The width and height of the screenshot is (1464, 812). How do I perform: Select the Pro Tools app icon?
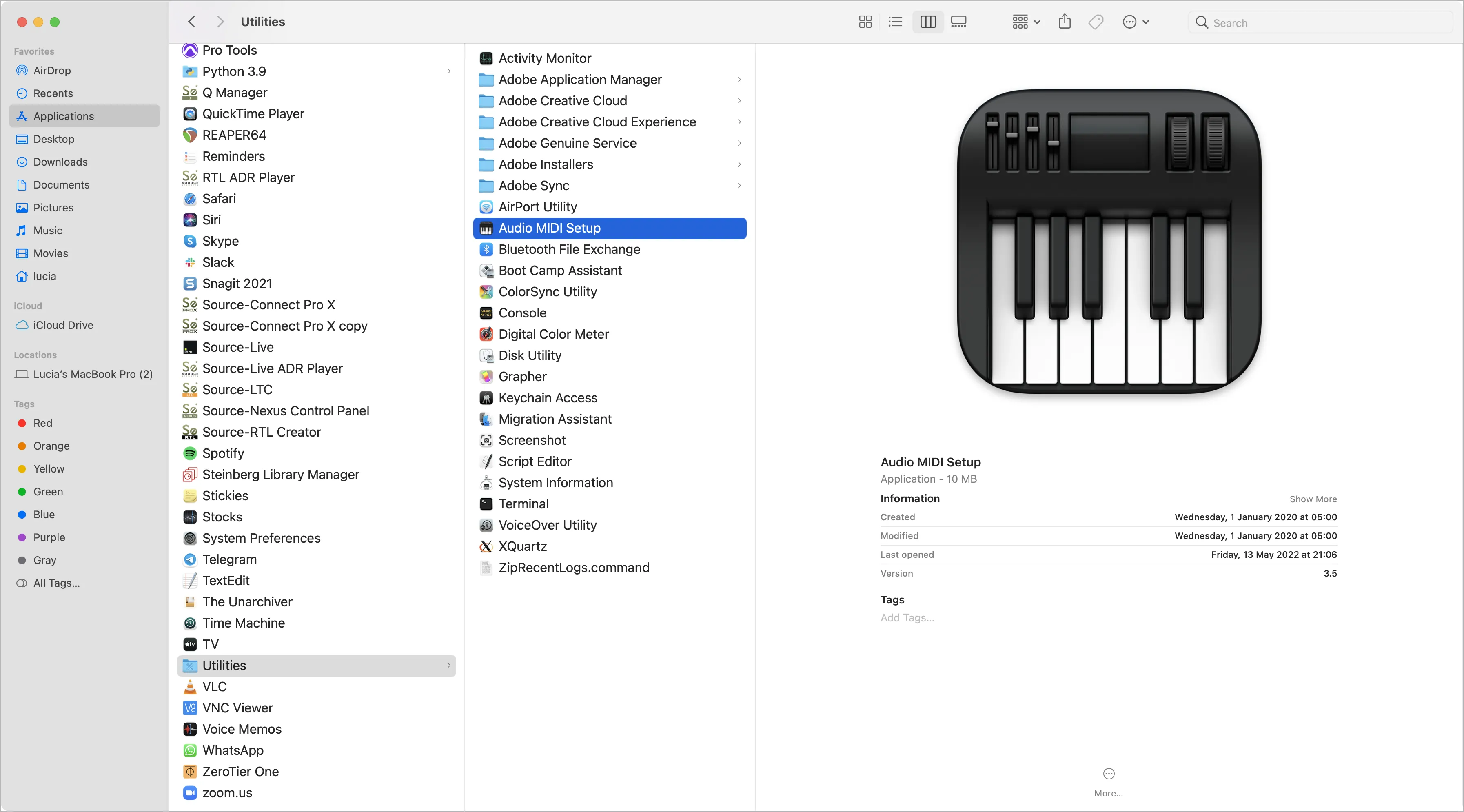[x=190, y=50]
